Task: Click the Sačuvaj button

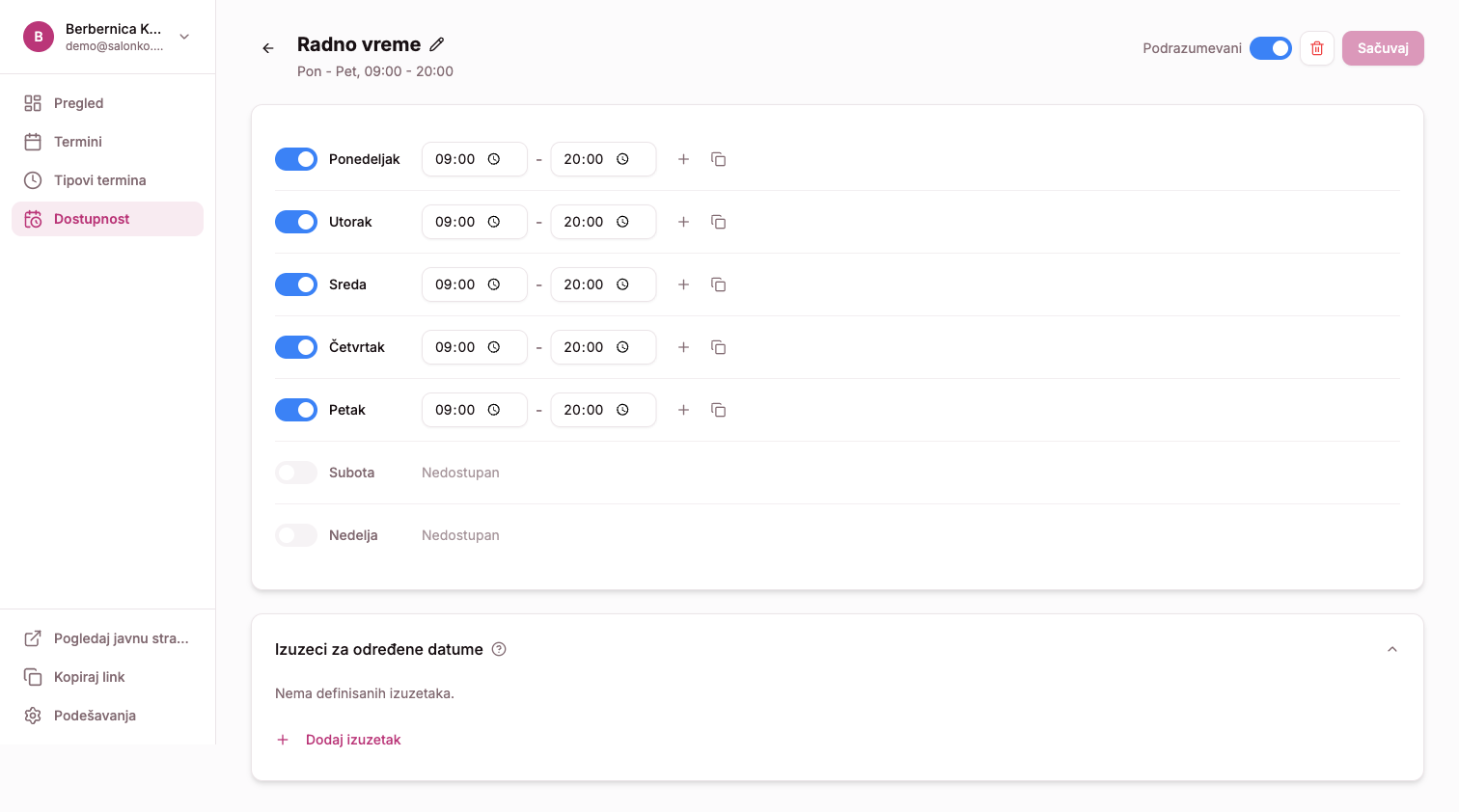Action: click(x=1382, y=48)
